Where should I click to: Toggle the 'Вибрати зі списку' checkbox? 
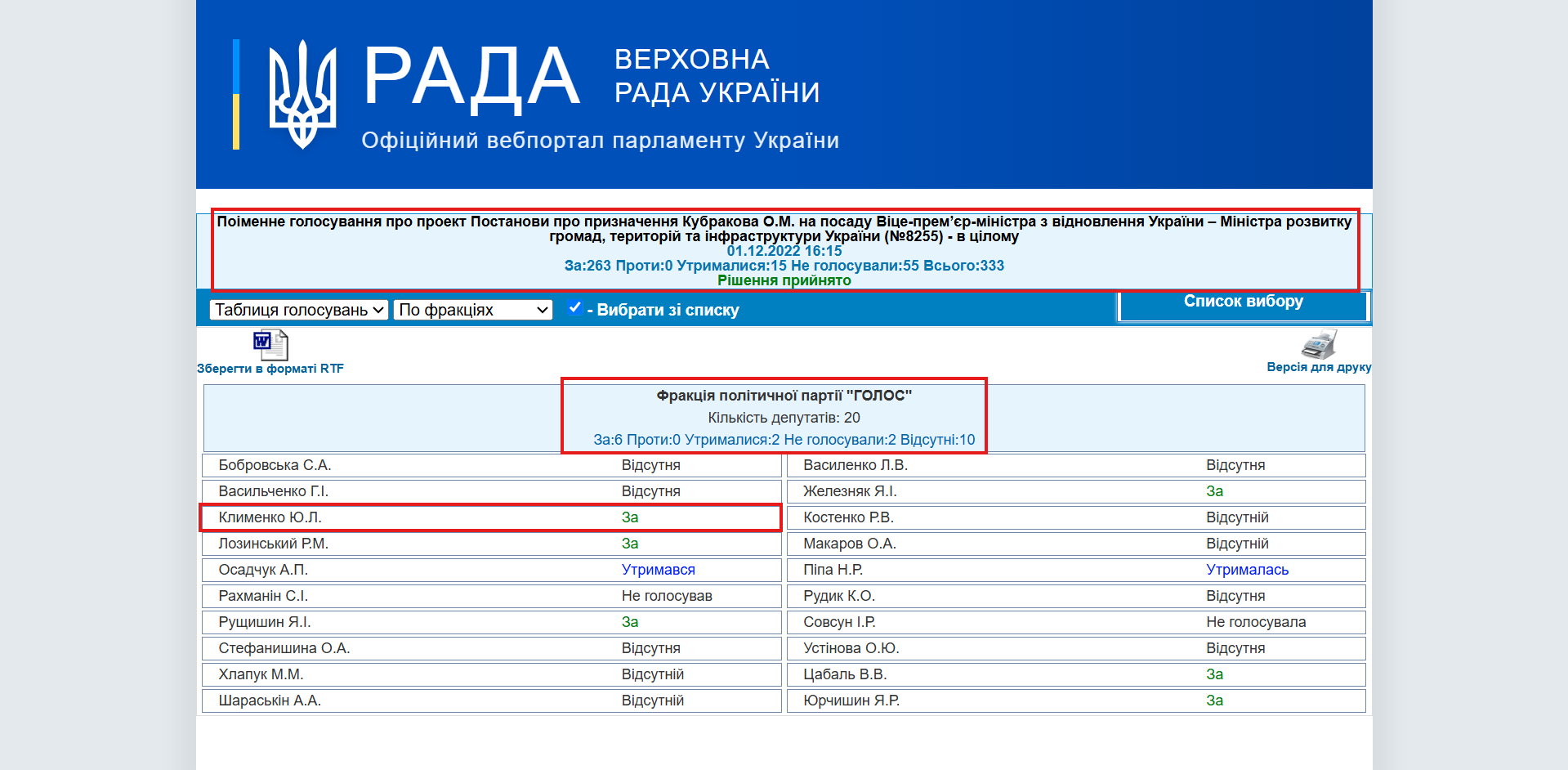575,307
